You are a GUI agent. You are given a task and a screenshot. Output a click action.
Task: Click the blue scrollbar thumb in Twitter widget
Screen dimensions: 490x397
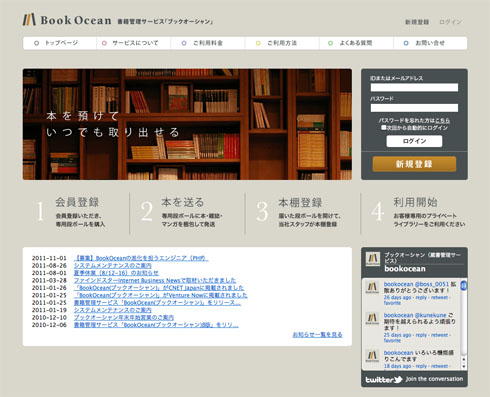coord(463,286)
